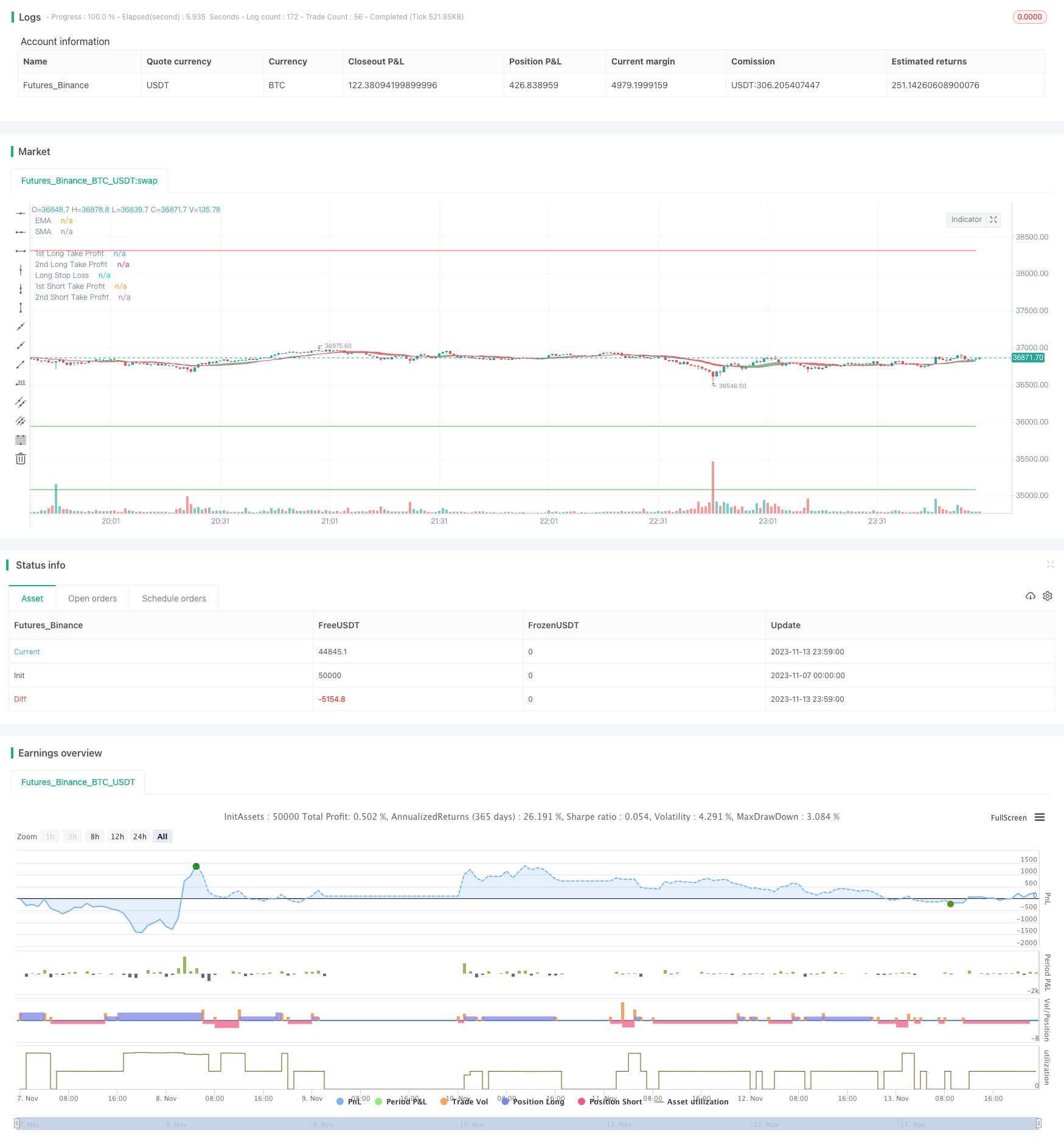Set zoom range to 12h
Image resolution: width=1064 pixels, height=1147 pixels.
click(x=117, y=836)
